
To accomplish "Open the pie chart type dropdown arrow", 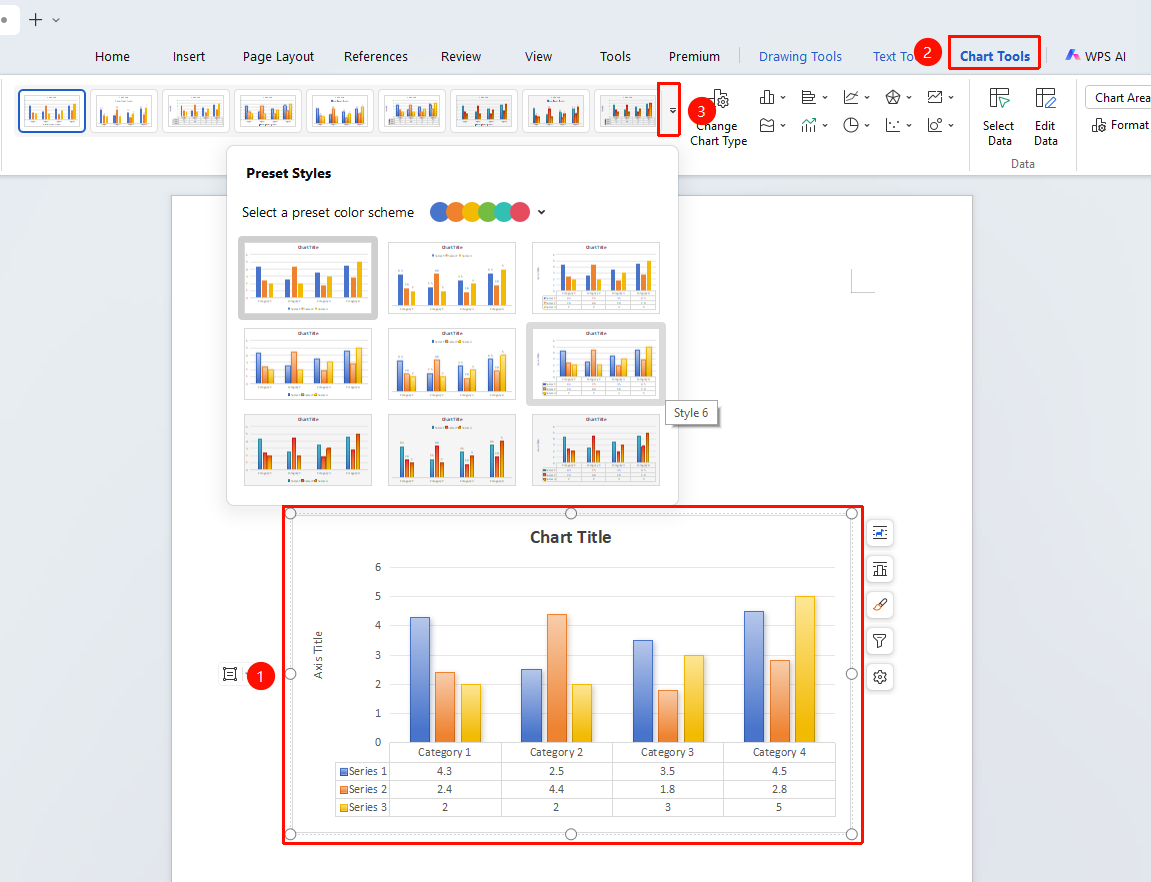I will click(x=867, y=125).
